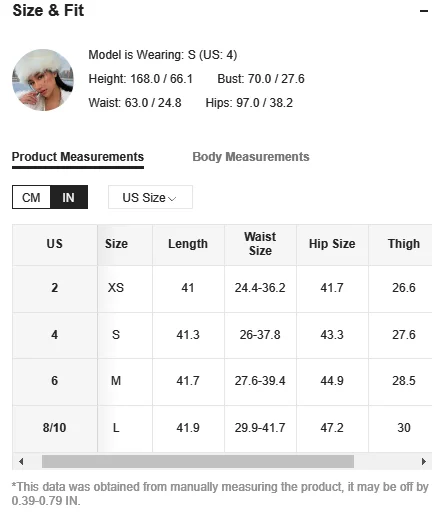Select the IN unit toggle
Viewport: 444px width, 517px height.
69,197
